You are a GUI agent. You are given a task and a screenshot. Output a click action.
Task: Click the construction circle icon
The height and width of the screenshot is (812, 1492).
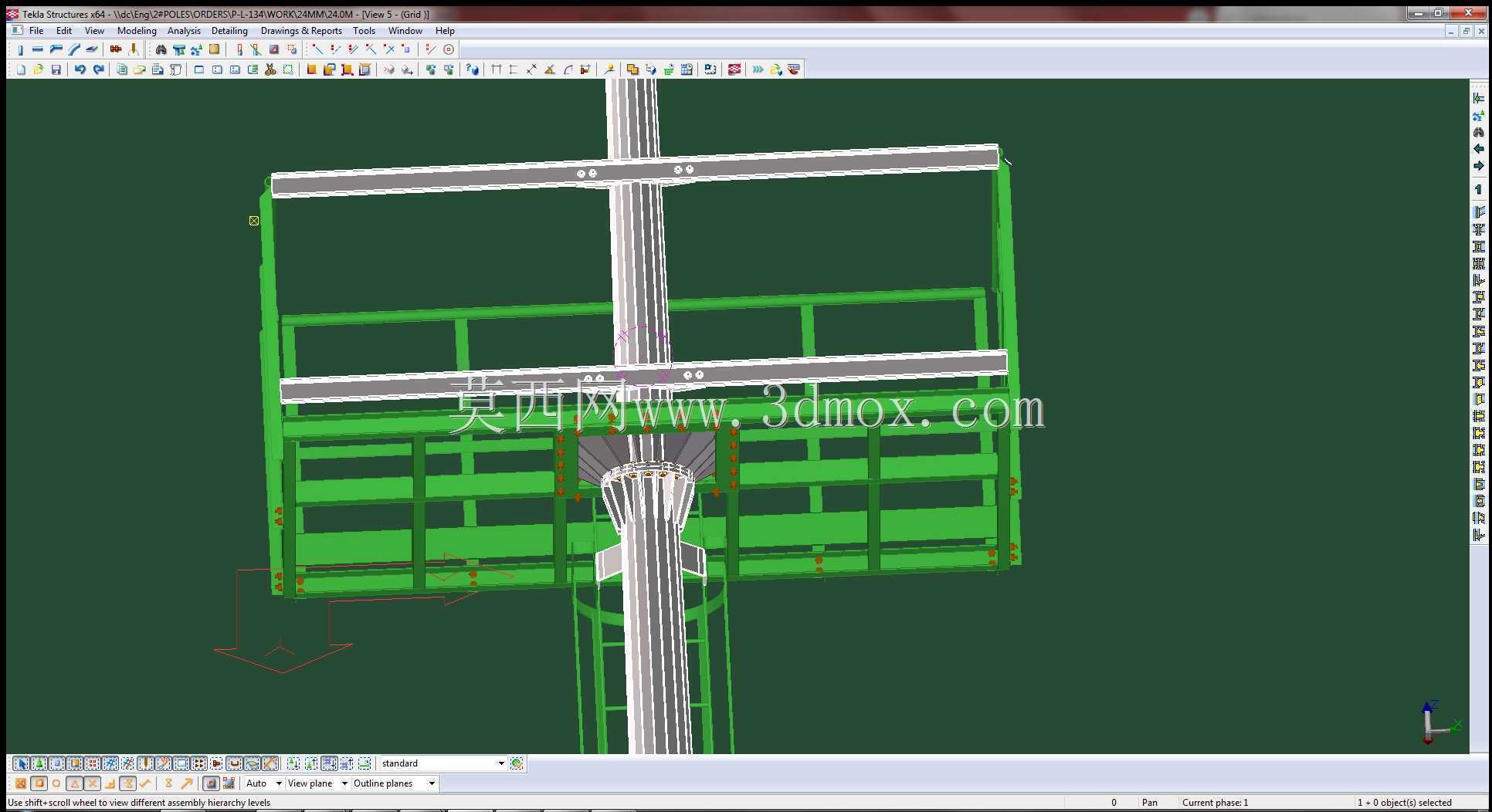449,49
